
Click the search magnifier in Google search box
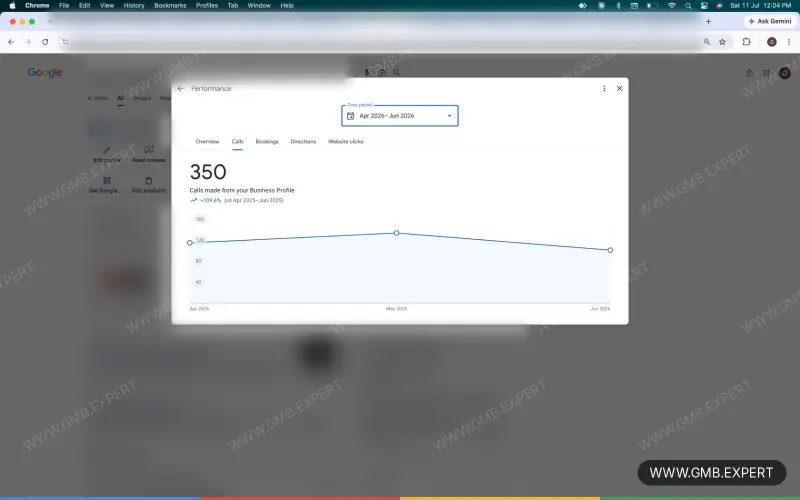[x=396, y=72]
